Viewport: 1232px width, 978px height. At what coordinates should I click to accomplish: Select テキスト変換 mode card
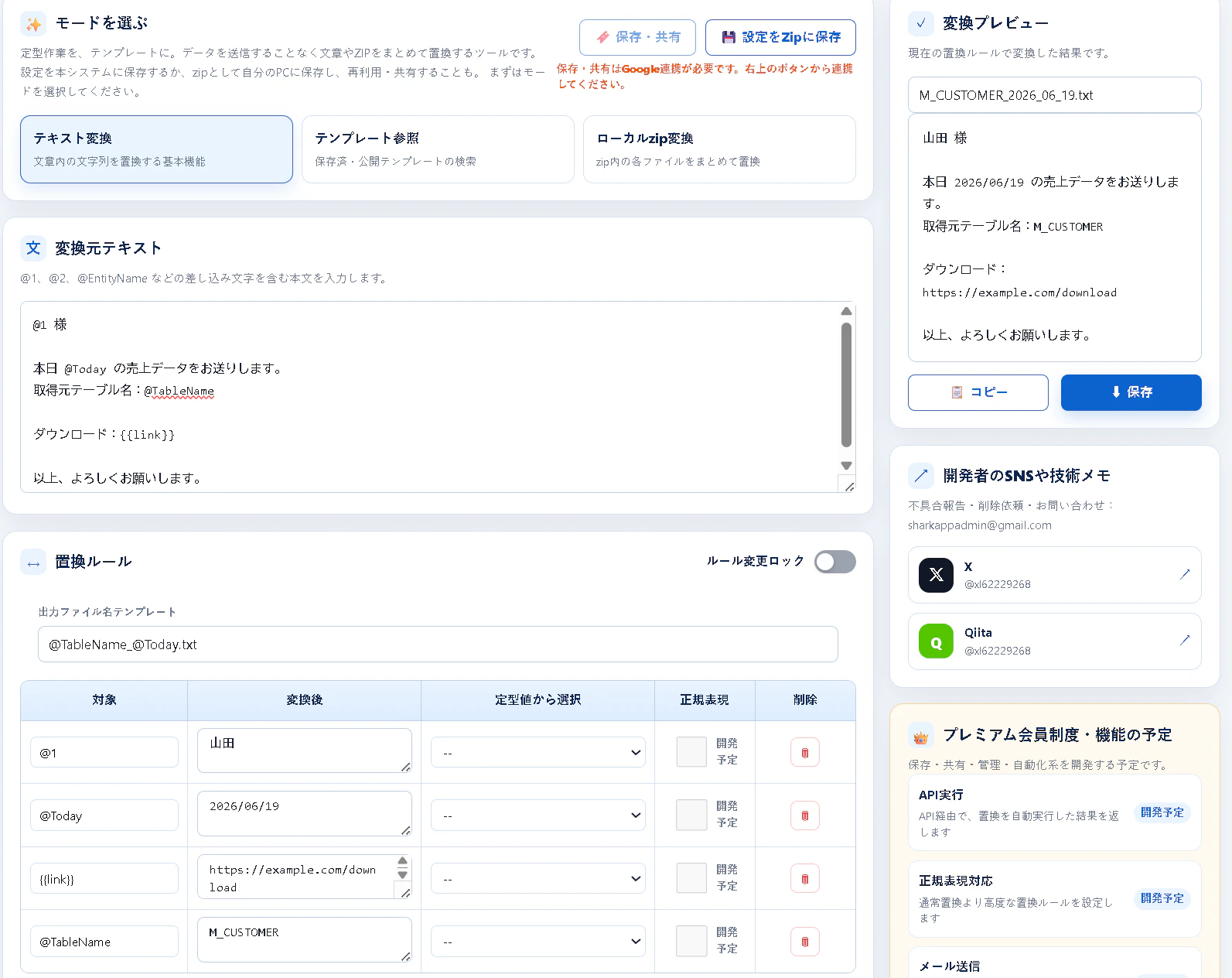tap(156, 149)
